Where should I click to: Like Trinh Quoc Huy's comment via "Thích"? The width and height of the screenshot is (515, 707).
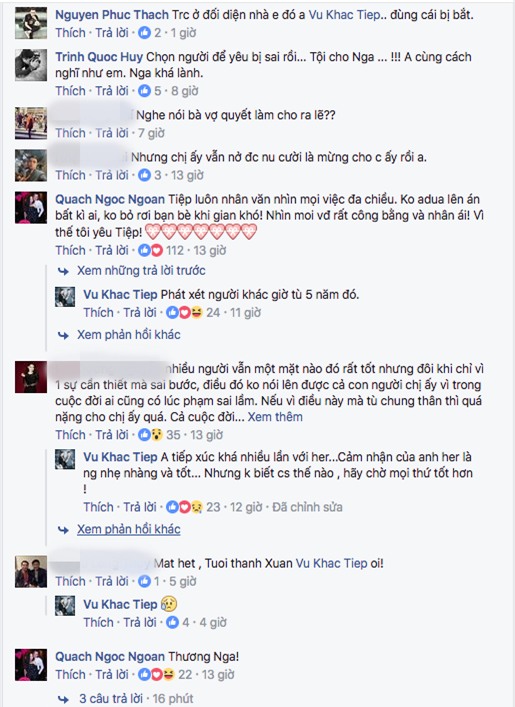(70, 91)
